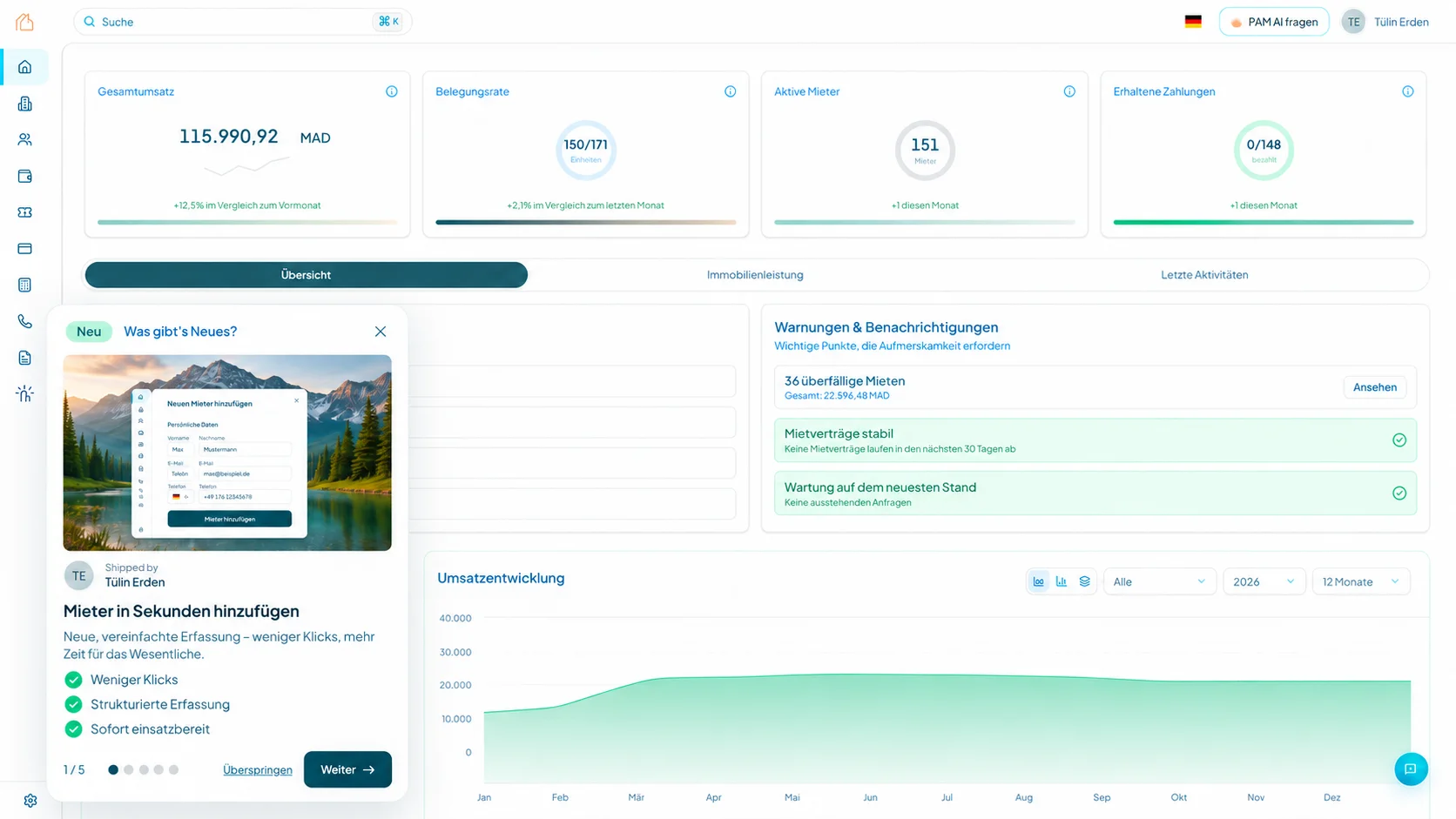Select the area chart view toggle

(x=1038, y=581)
